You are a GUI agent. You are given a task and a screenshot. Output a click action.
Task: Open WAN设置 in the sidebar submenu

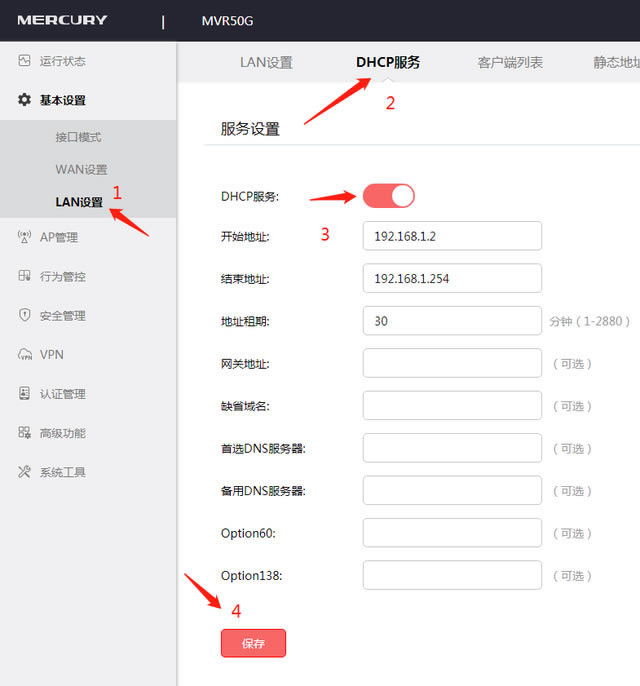point(81,169)
